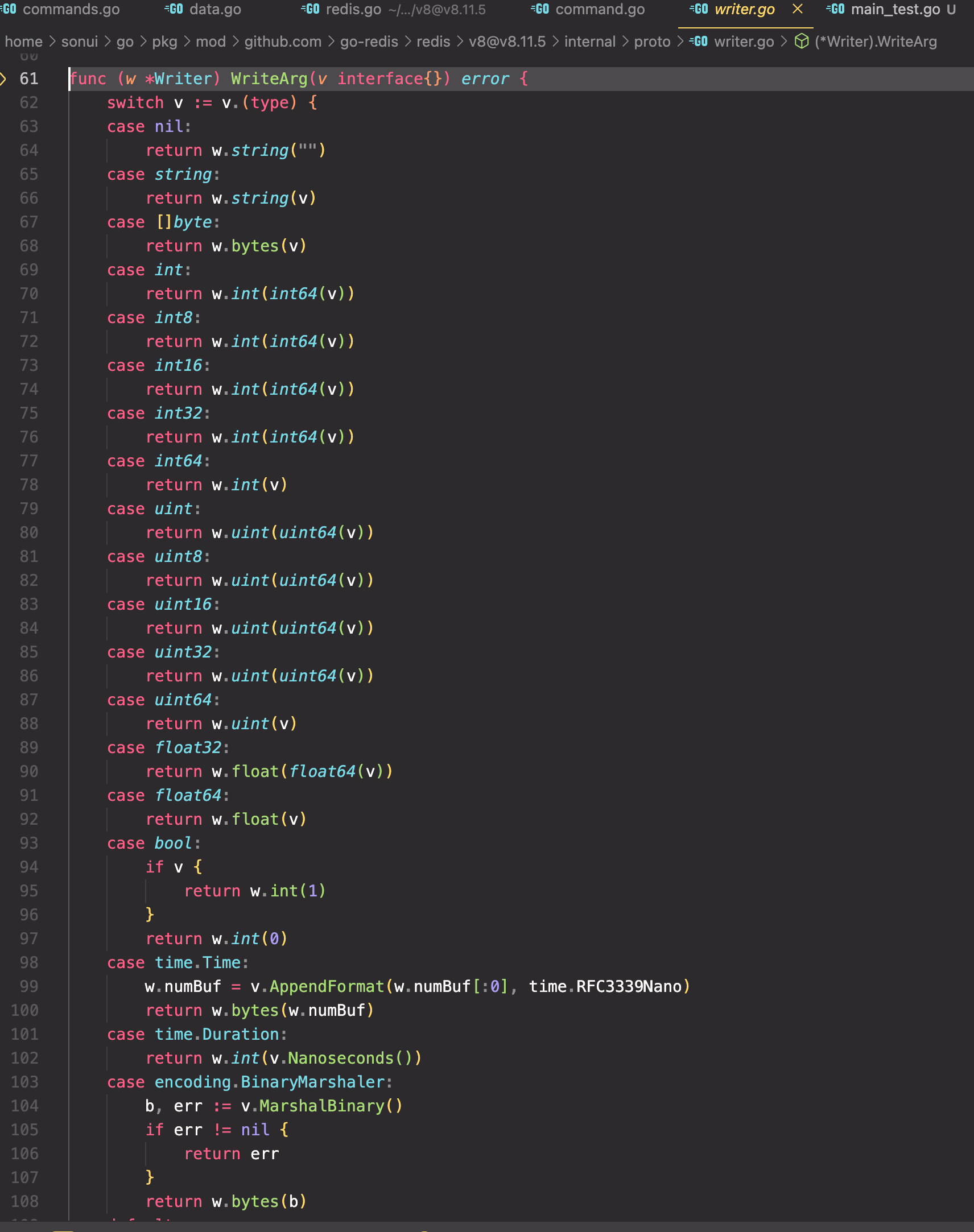Switch to the data.go tab

(x=216, y=9)
